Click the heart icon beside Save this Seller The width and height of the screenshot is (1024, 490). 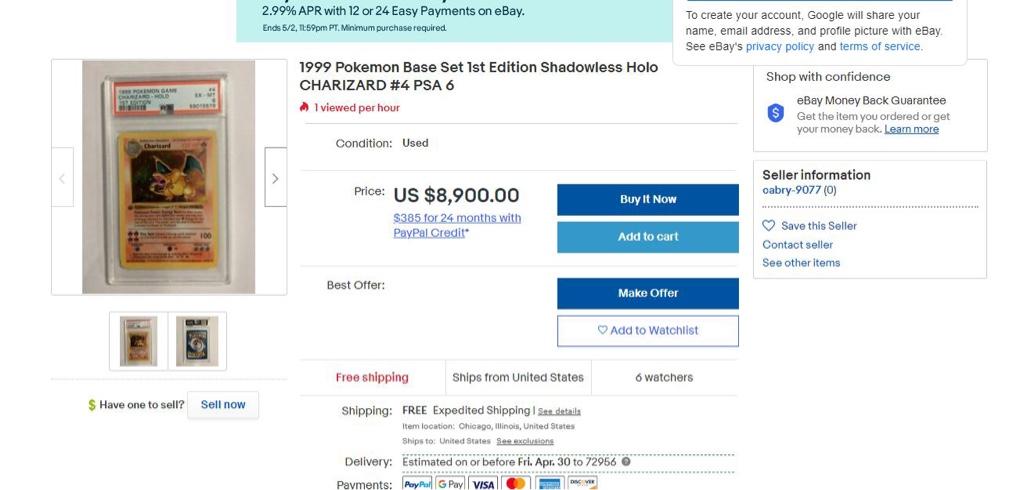coord(769,225)
